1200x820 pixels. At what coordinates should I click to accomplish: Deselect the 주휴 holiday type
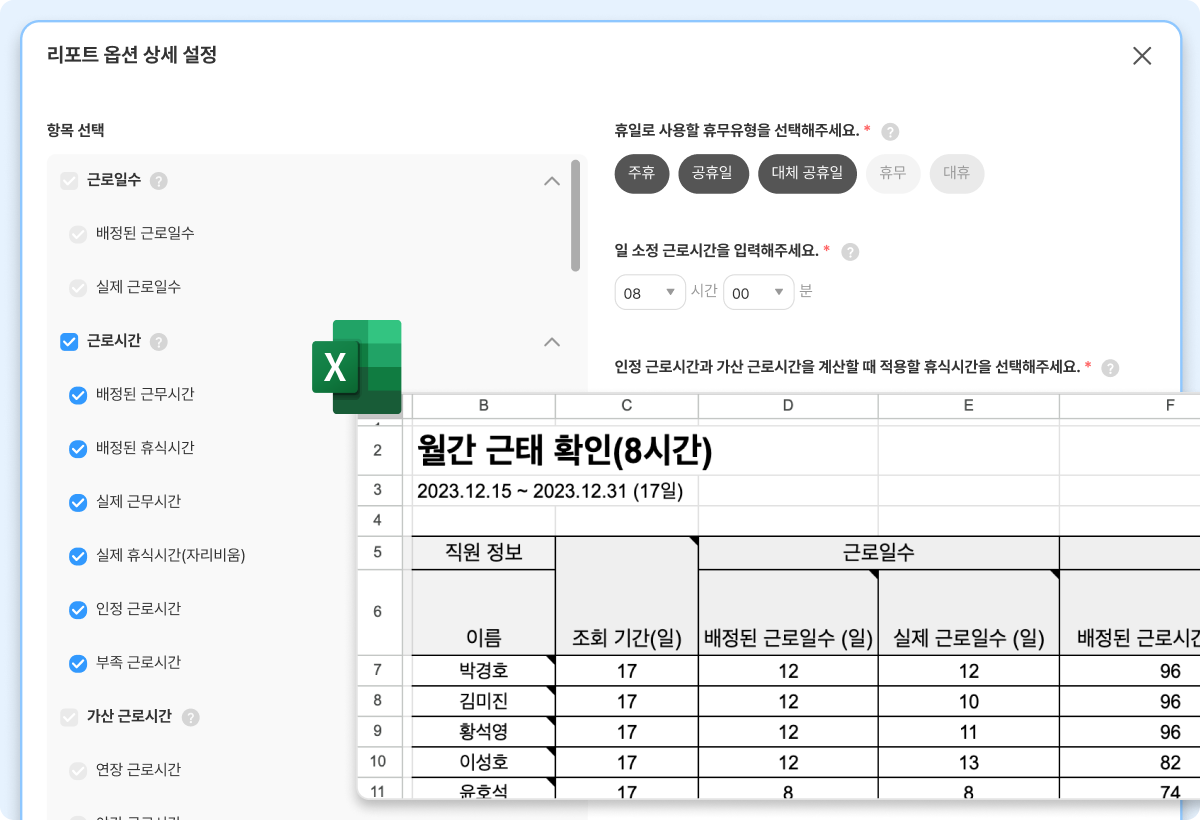point(641,173)
